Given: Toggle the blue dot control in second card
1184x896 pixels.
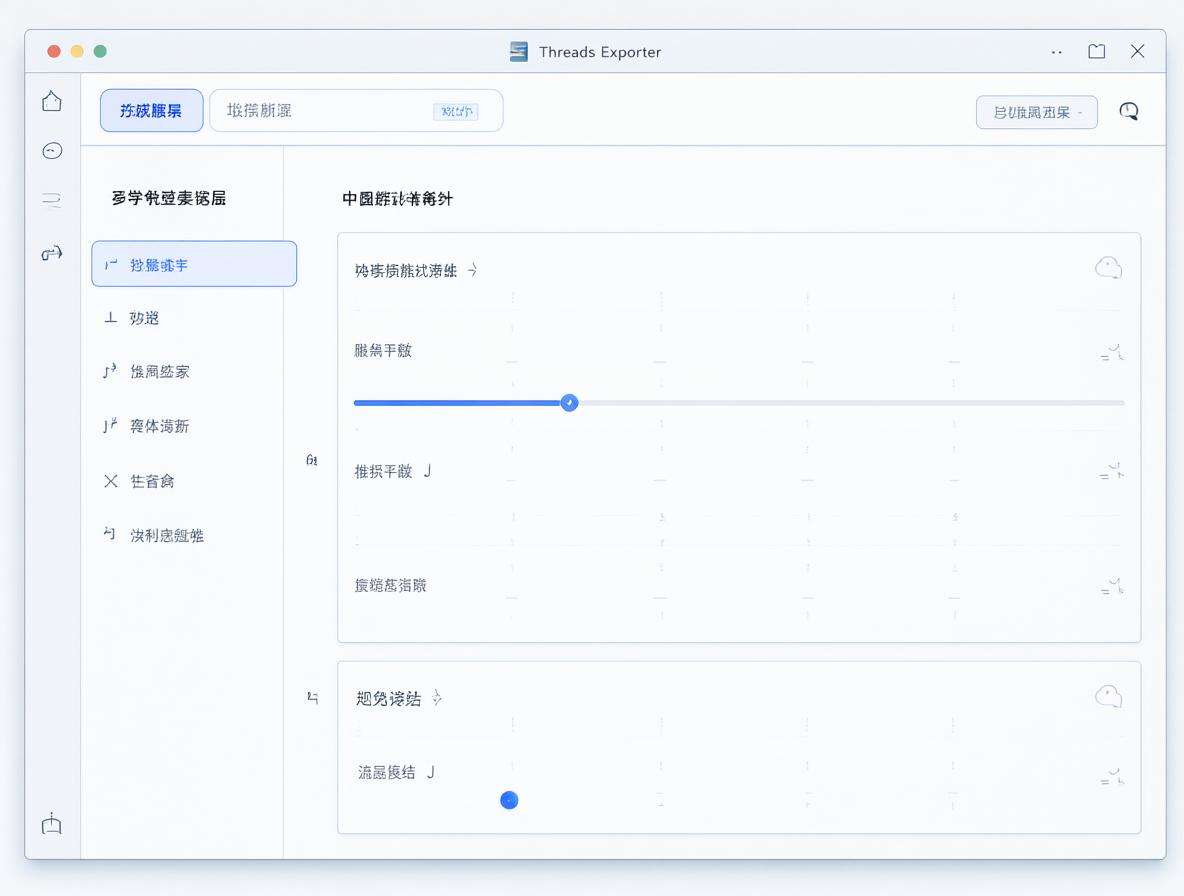Looking at the screenshot, I should [509, 800].
